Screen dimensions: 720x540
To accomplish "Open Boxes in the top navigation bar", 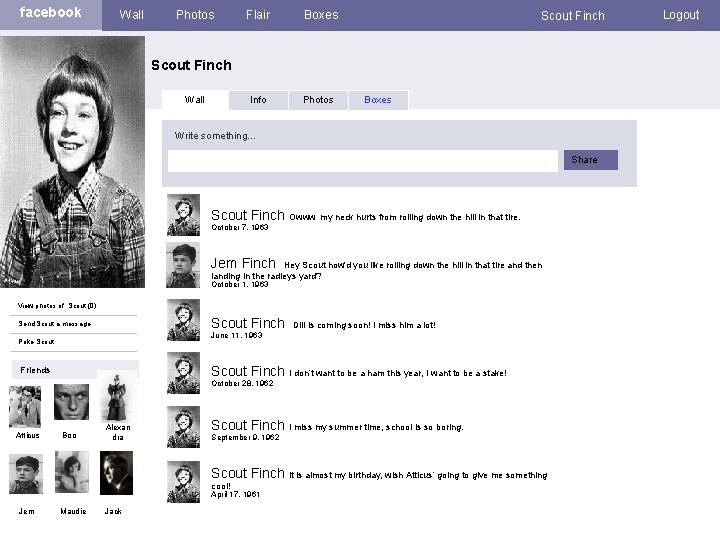I will tap(321, 15).
